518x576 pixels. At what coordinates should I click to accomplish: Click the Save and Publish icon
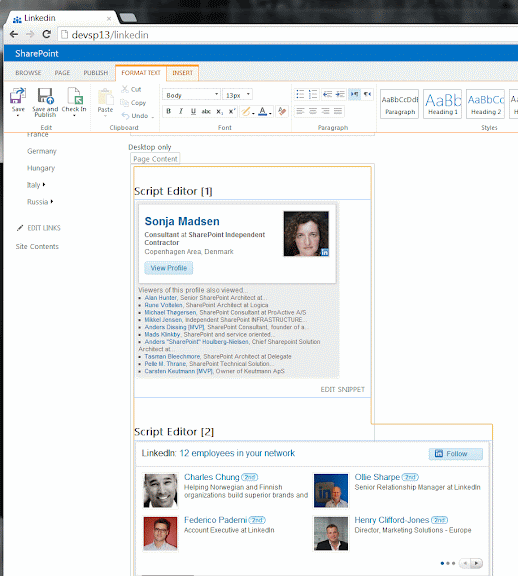click(x=46, y=96)
